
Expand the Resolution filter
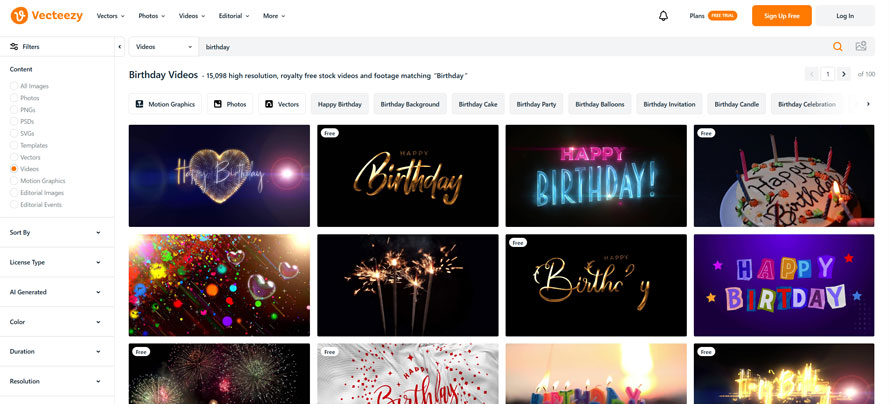57,381
